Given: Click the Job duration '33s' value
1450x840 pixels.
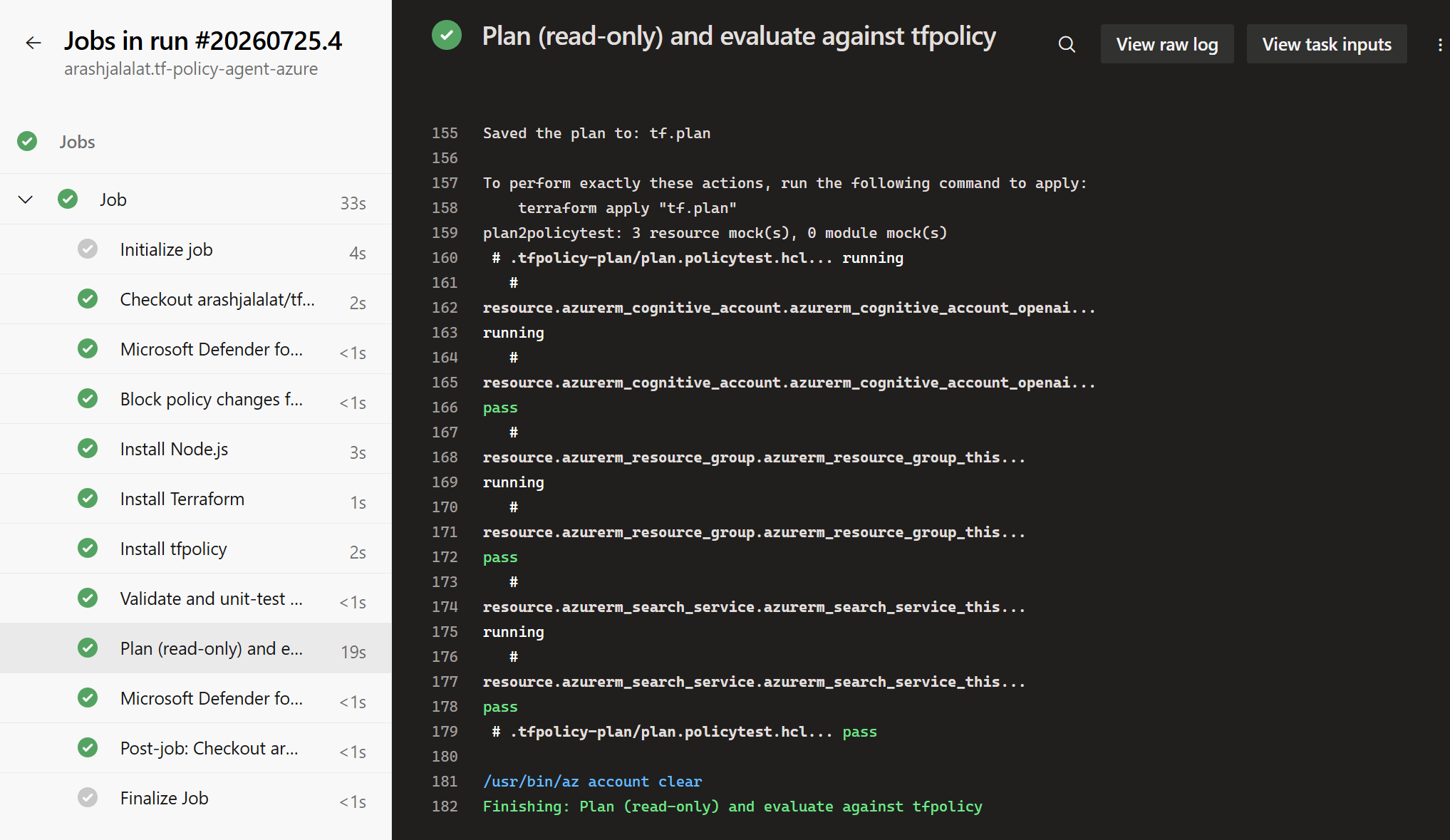Looking at the screenshot, I should [353, 203].
